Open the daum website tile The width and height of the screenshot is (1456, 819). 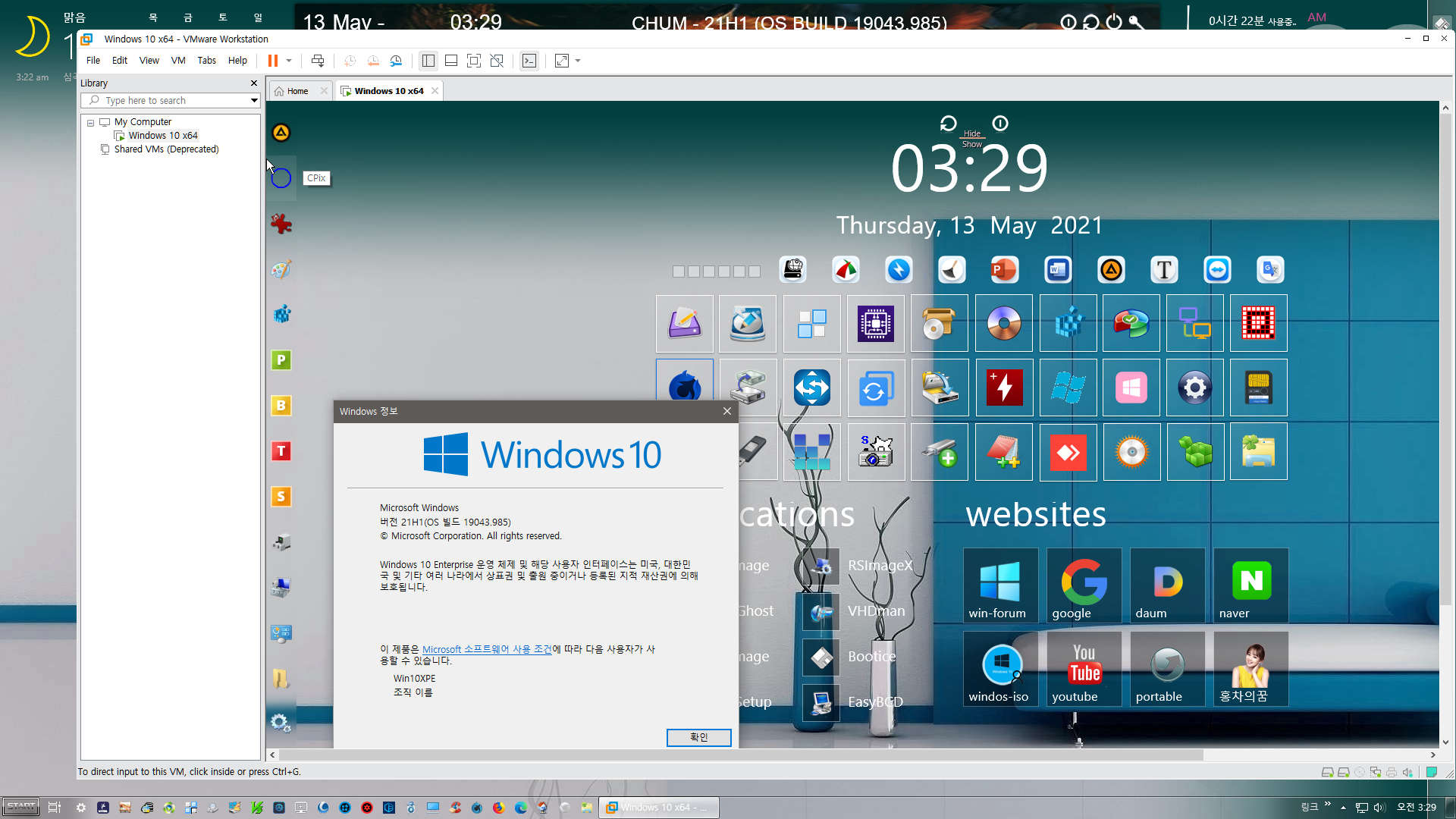click(x=1167, y=585)
